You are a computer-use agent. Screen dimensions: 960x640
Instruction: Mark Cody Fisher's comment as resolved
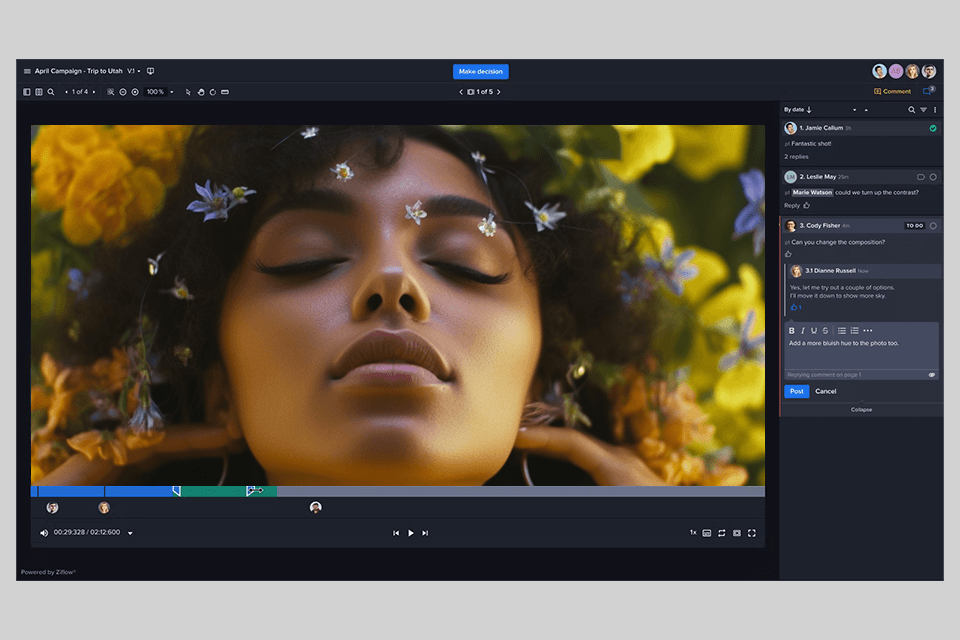[933, 226]
